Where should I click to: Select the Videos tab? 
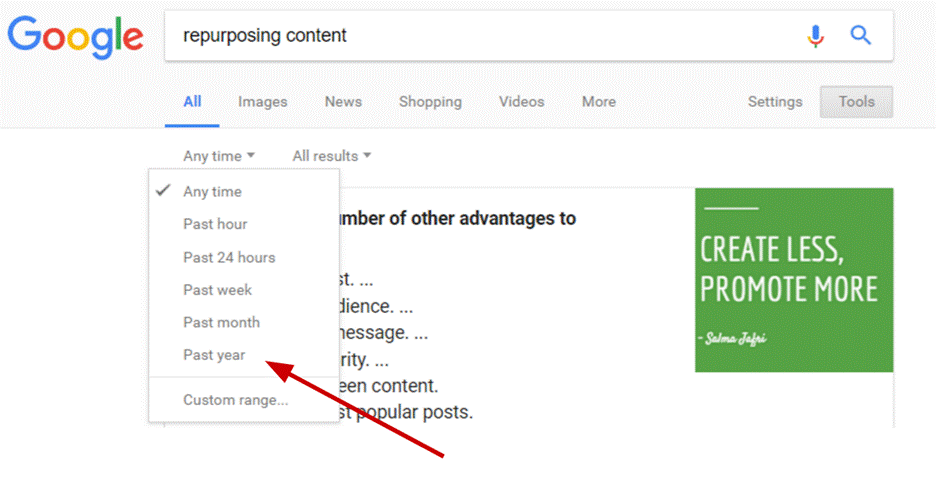tap(521, 102)
